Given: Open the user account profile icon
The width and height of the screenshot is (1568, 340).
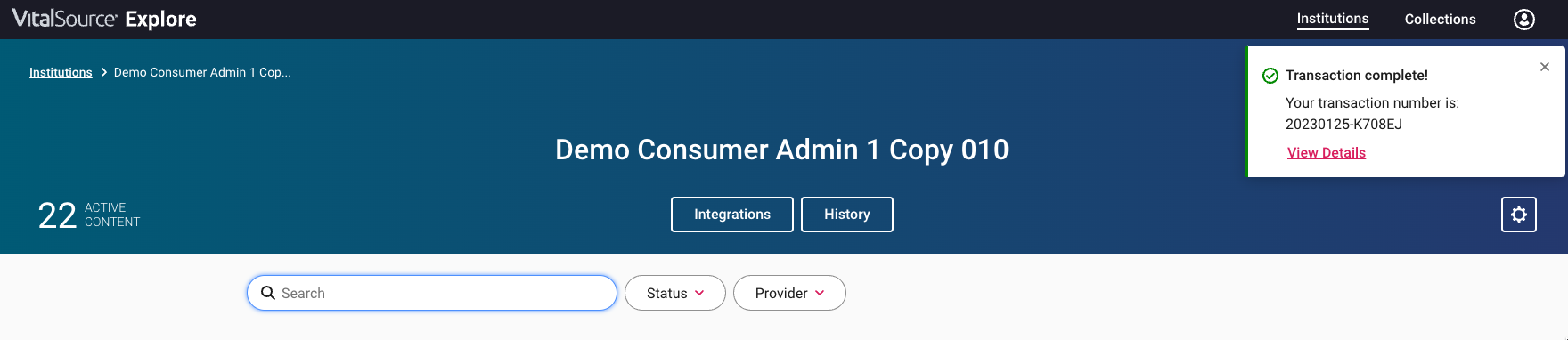Looking at the screenshot, I should 1524,19.
